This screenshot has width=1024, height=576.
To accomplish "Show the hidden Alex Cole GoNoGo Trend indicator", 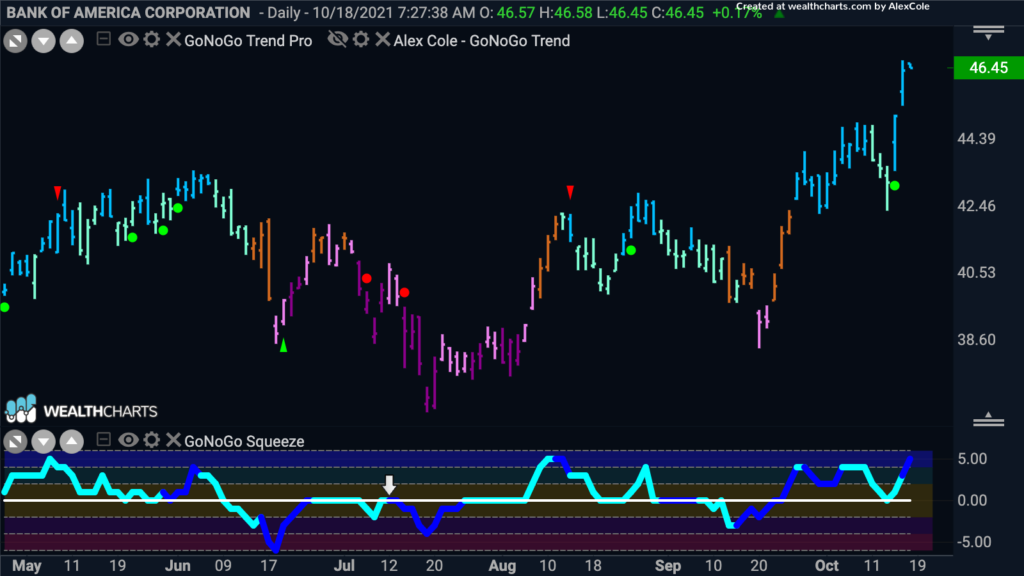I will point(338,39).
